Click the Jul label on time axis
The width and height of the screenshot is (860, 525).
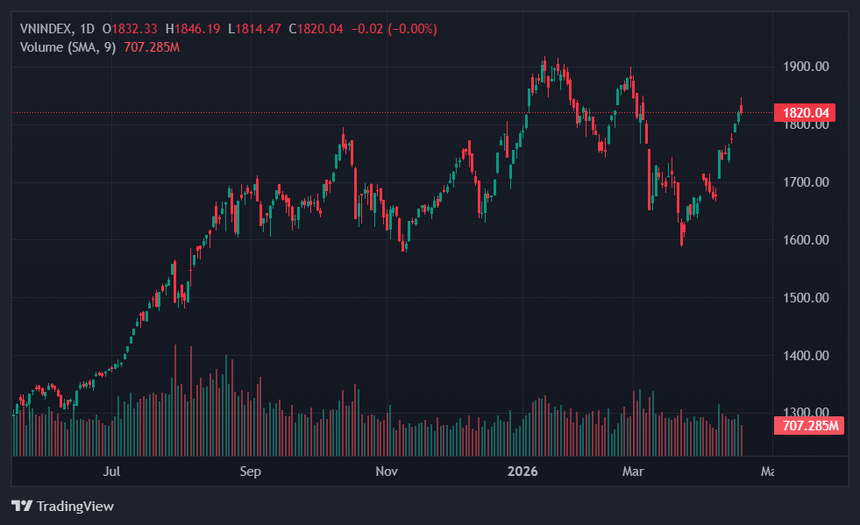112,471
